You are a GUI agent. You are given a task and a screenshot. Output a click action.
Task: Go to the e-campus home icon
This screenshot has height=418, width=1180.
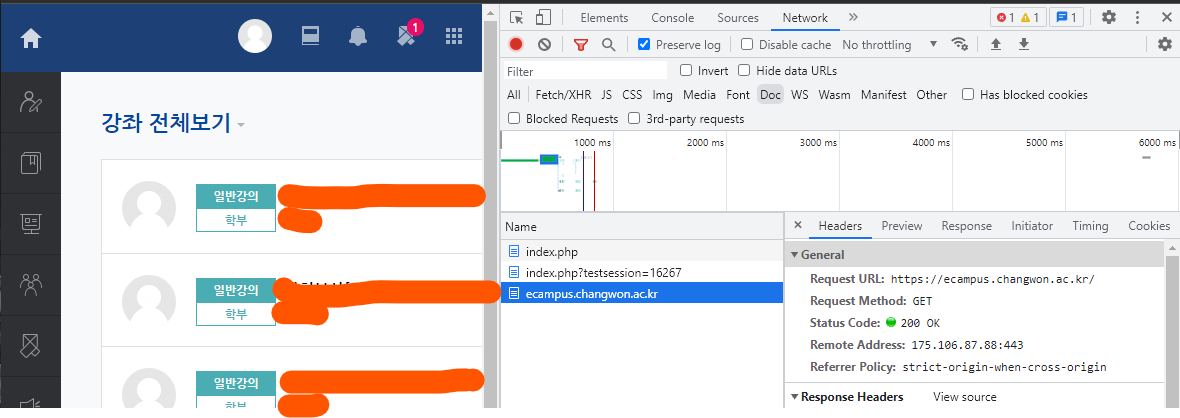tap(30, 38)
